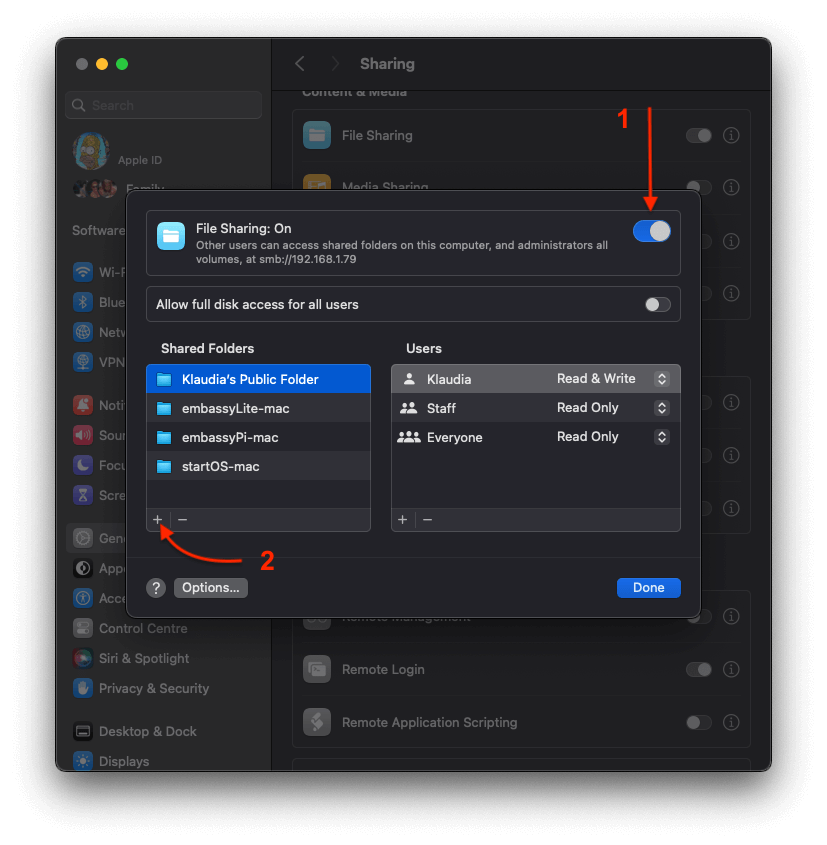Click the Search field in sidebar

tap(164, 105)
